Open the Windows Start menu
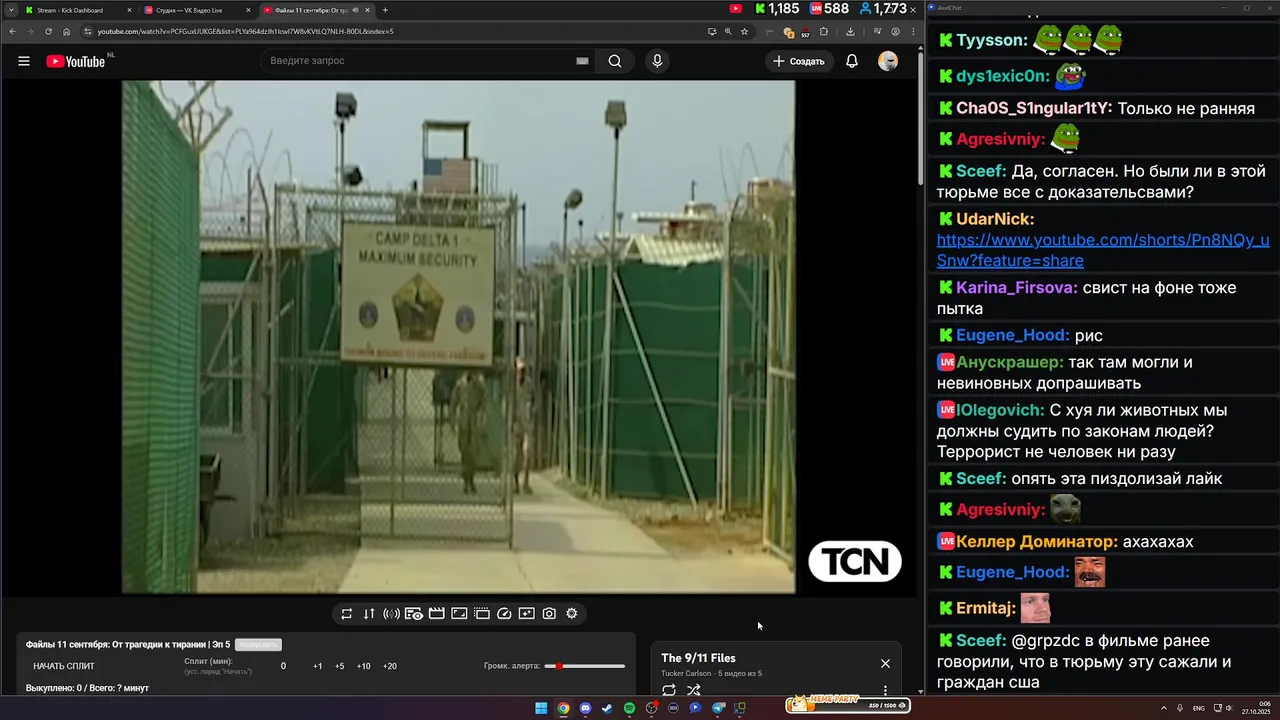This screenshot has width=1280, height=720. pos(541,708)
